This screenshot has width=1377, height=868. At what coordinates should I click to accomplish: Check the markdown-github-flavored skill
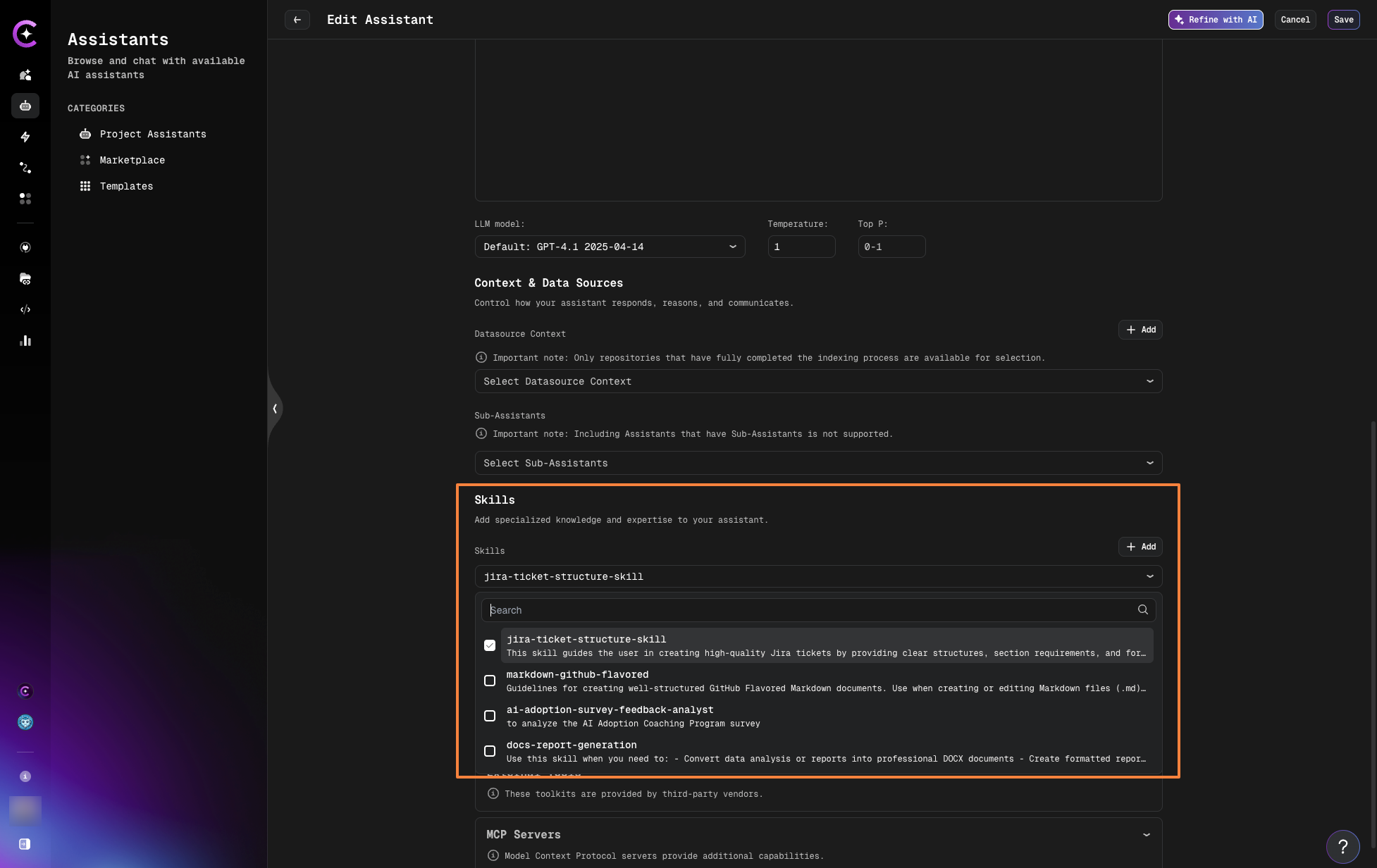[490, 680]
